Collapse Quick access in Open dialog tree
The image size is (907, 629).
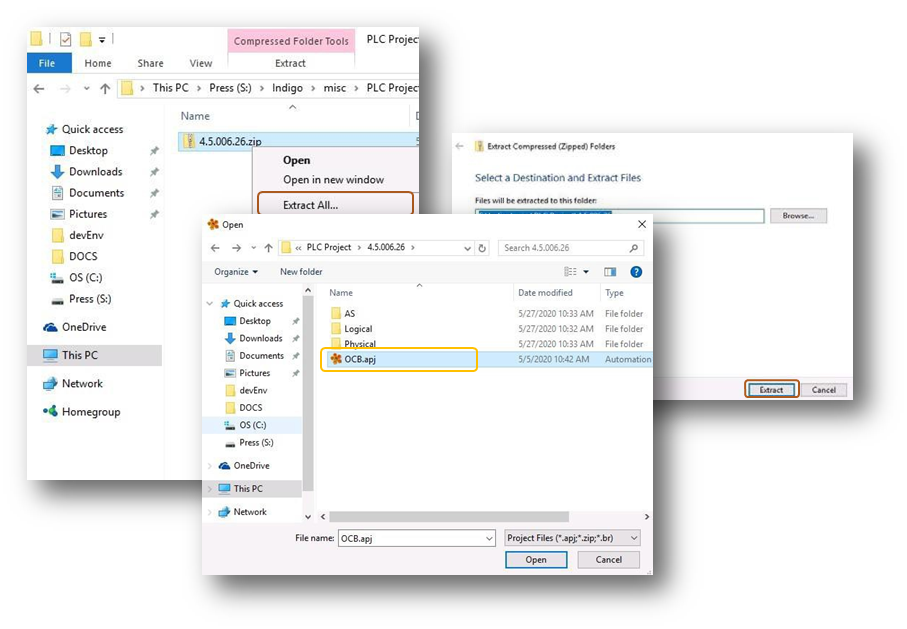click(209, 304)
